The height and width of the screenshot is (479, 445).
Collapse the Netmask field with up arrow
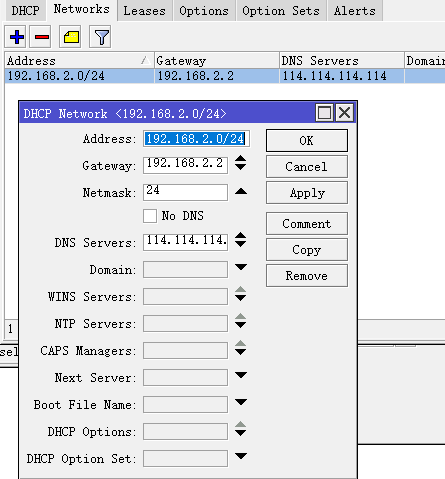point(241,191)
